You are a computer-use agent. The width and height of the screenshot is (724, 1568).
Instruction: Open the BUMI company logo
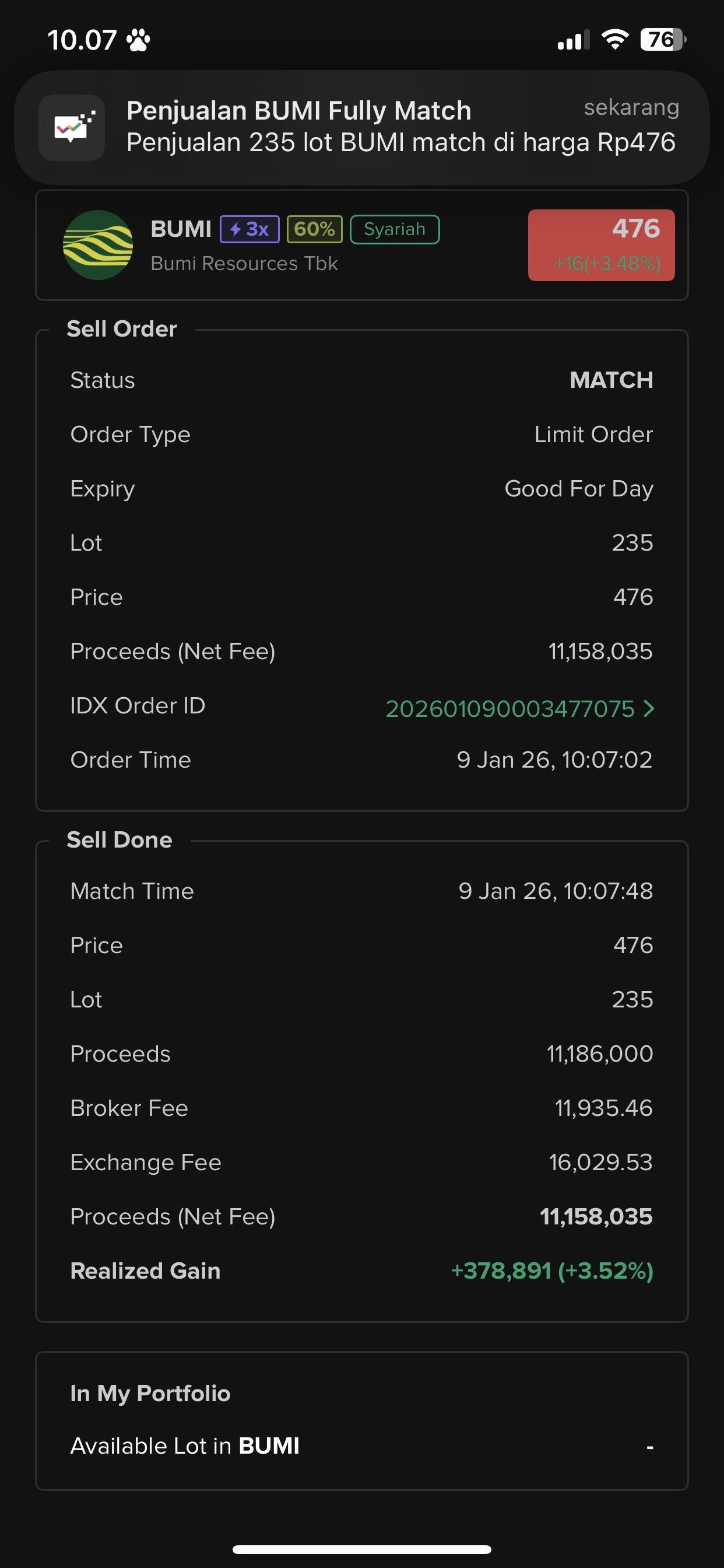tap(98, 244)
